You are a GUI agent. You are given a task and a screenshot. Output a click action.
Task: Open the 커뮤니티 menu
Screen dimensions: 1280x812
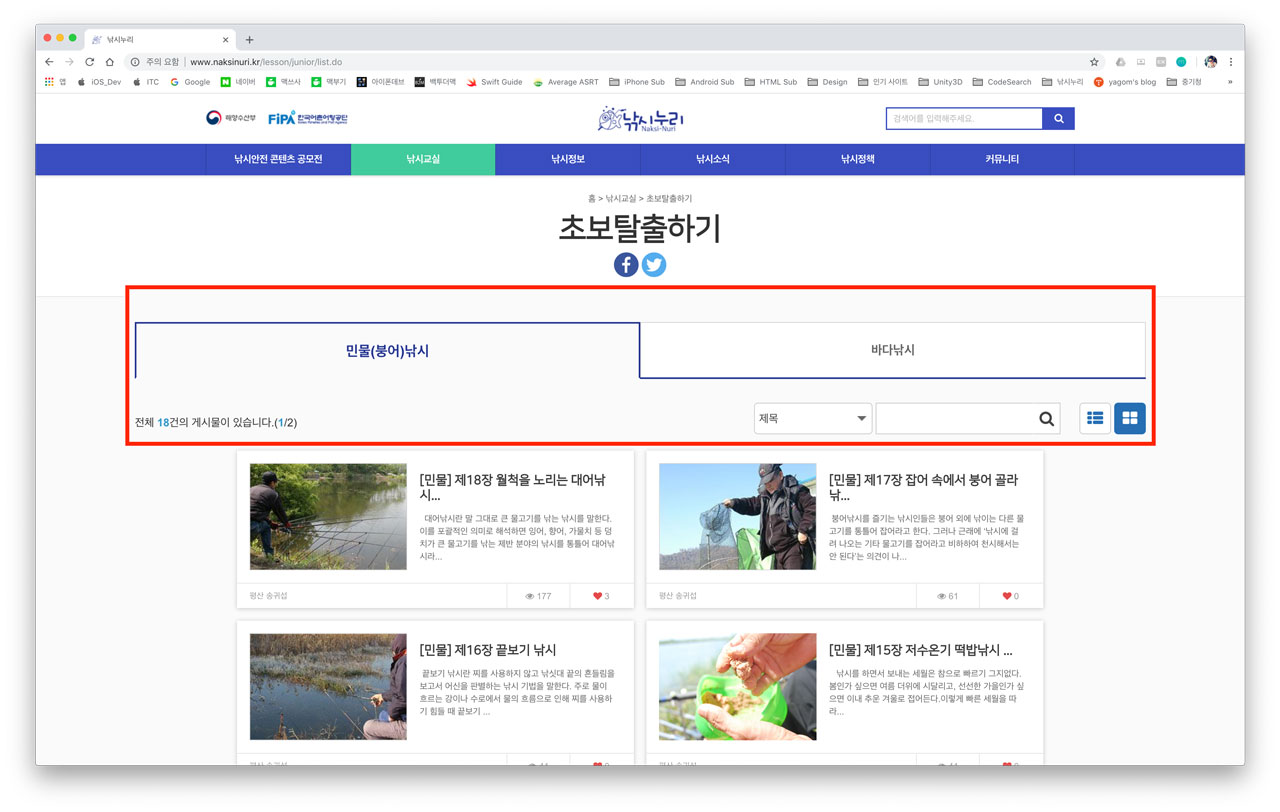(x=1002, y=159)
